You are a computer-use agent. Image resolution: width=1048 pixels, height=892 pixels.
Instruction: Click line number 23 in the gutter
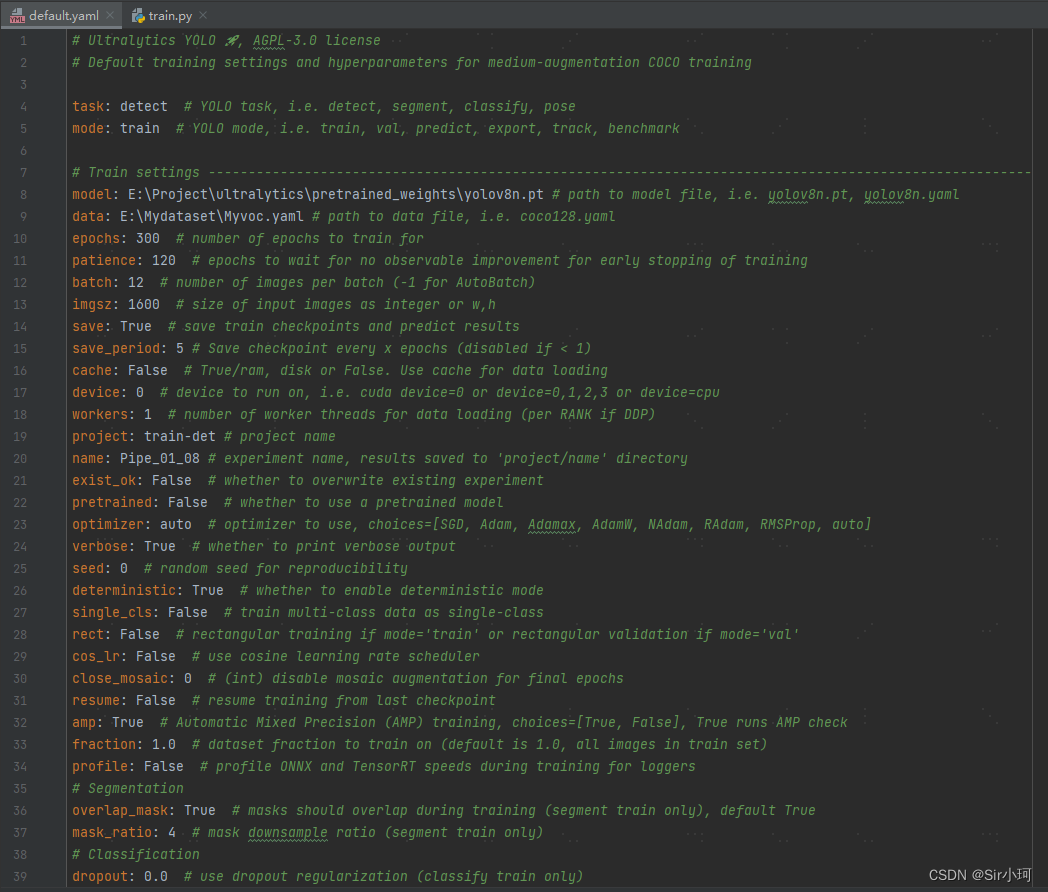20,525
